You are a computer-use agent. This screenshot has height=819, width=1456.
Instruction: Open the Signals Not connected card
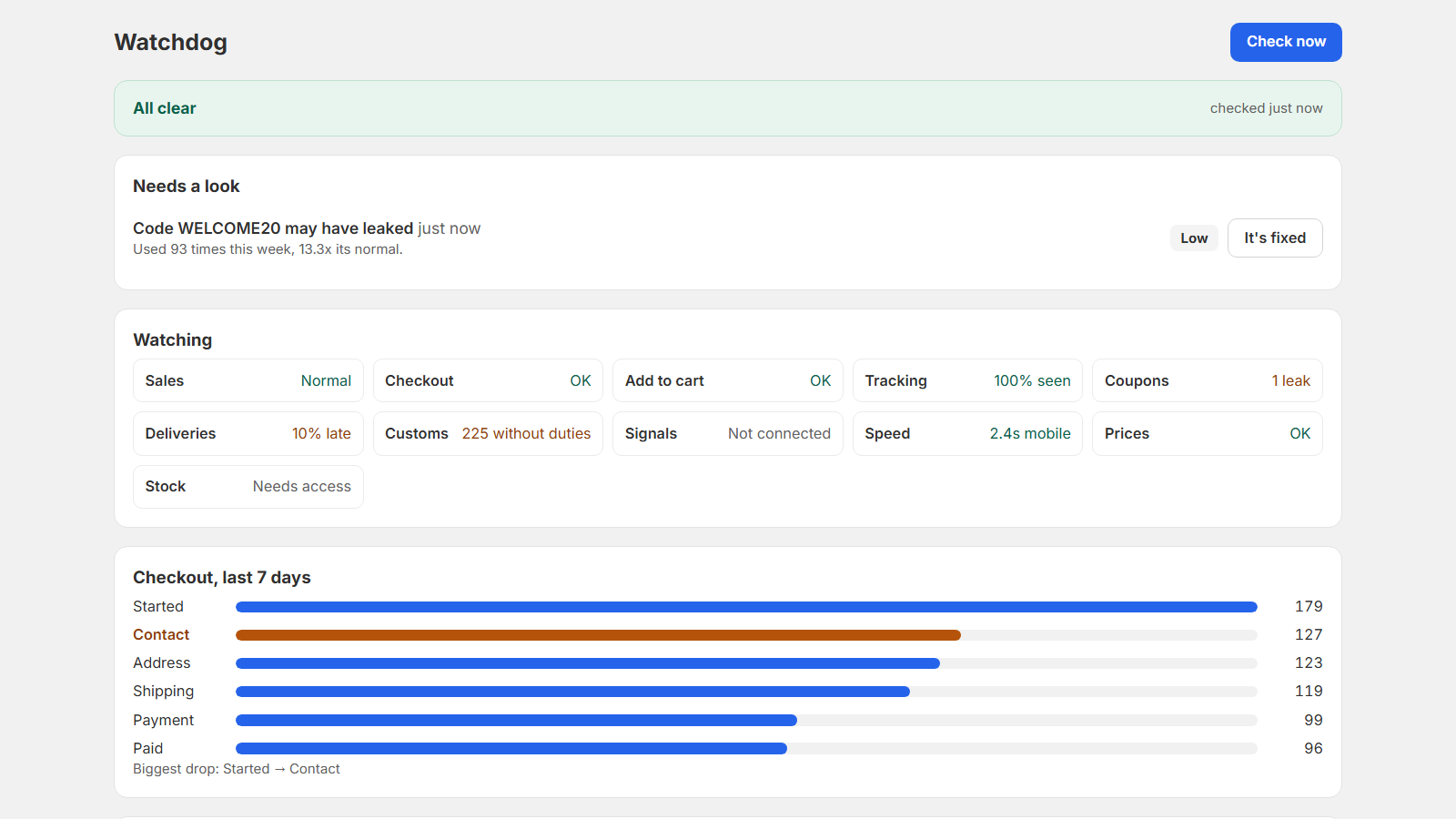point(728,433)
